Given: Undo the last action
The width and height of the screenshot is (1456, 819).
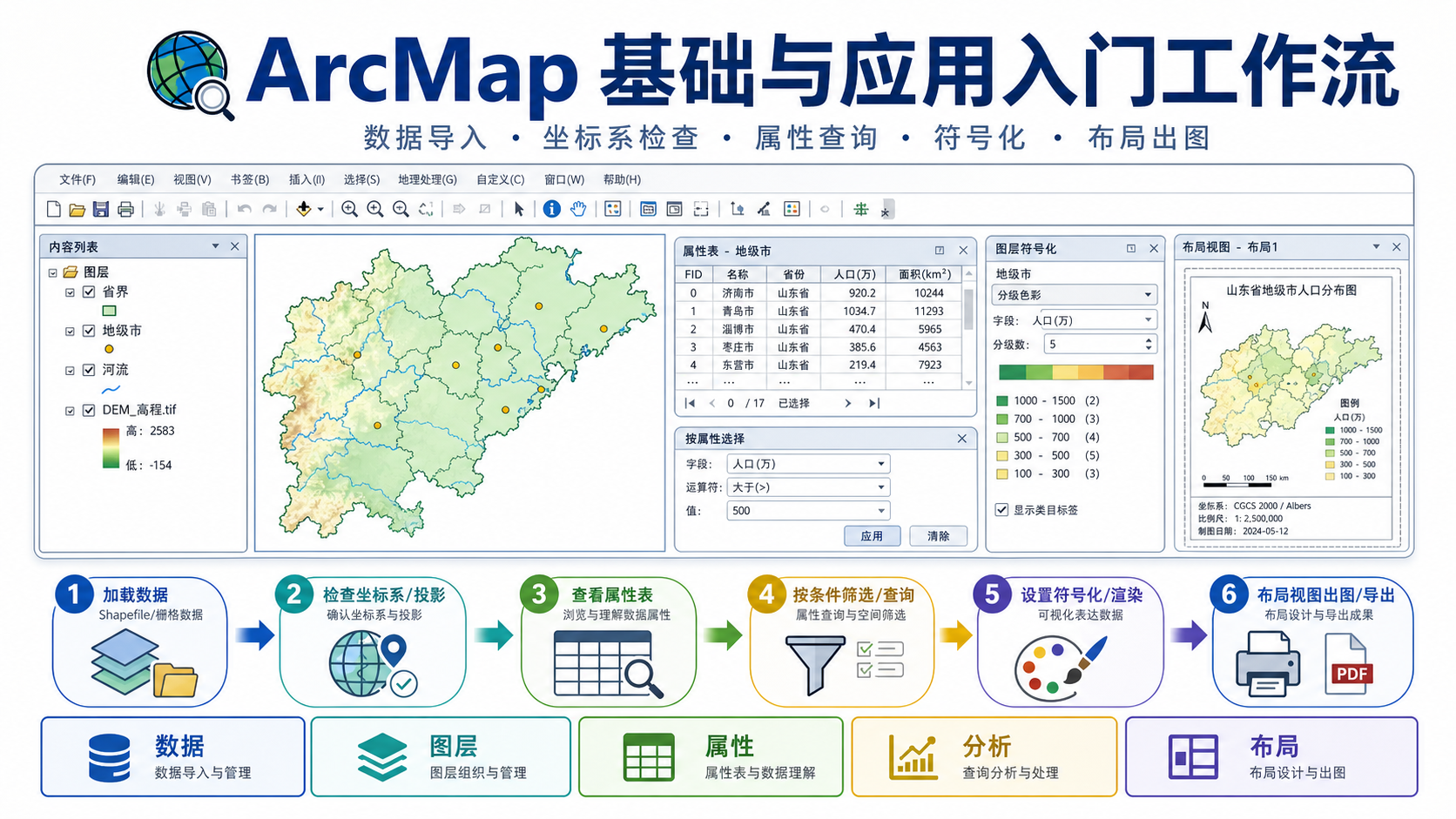Looking at the screenshot, I should (245, 209).
